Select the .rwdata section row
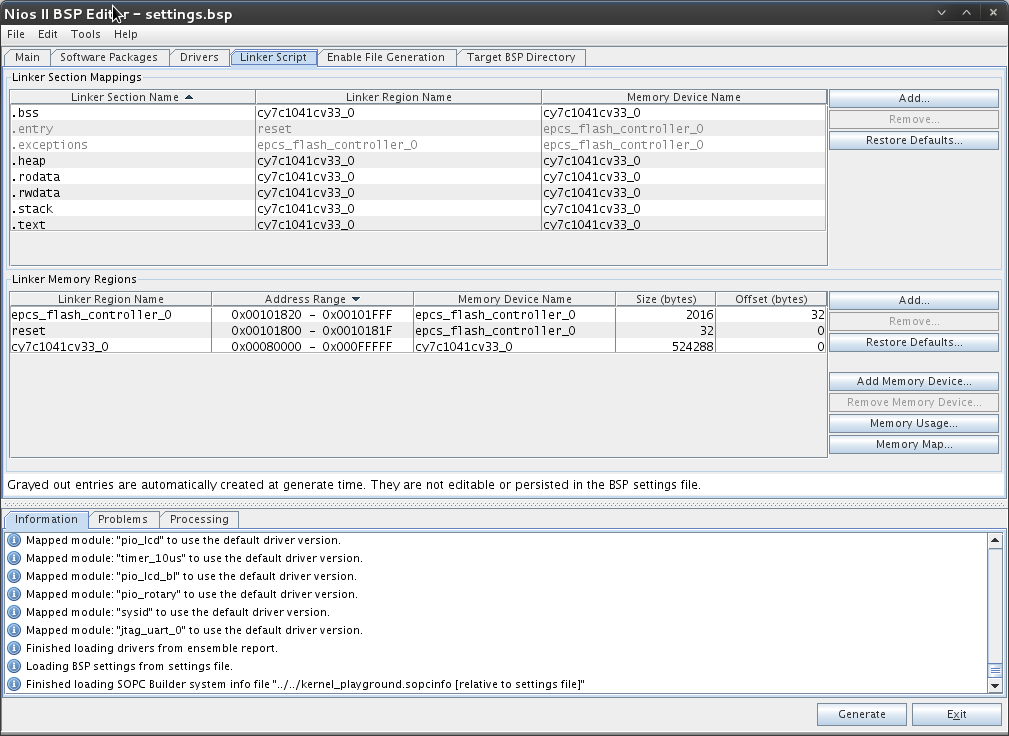The width and height of the screenshot is (1009, 736). point(418,193)
